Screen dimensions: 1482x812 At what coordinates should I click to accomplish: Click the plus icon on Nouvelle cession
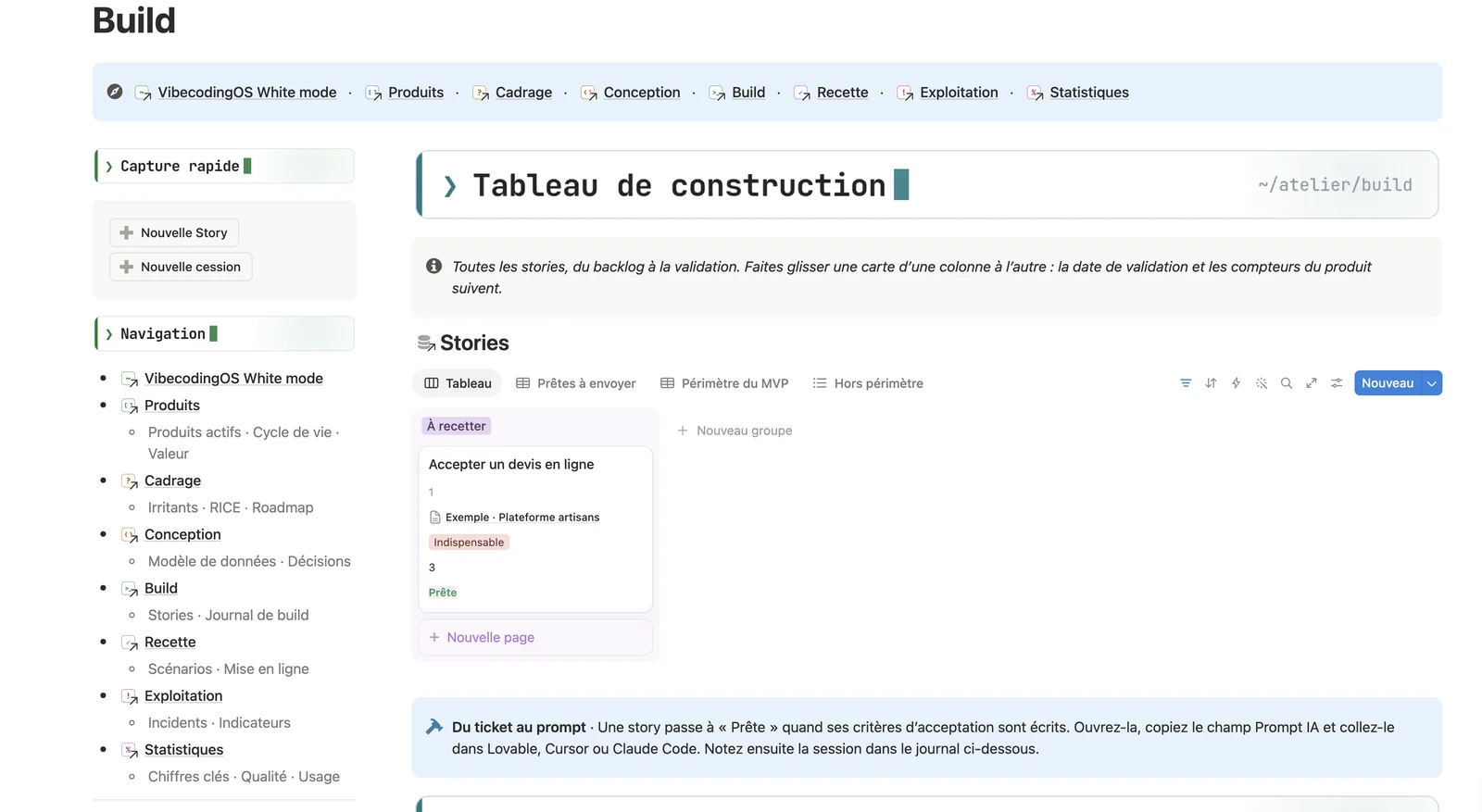coord(127,267)
